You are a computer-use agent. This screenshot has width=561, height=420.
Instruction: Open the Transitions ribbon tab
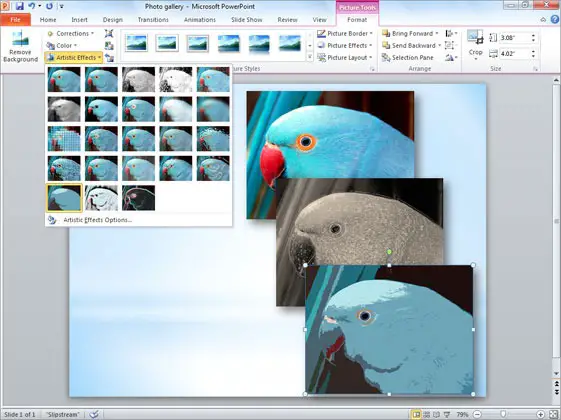153,20
